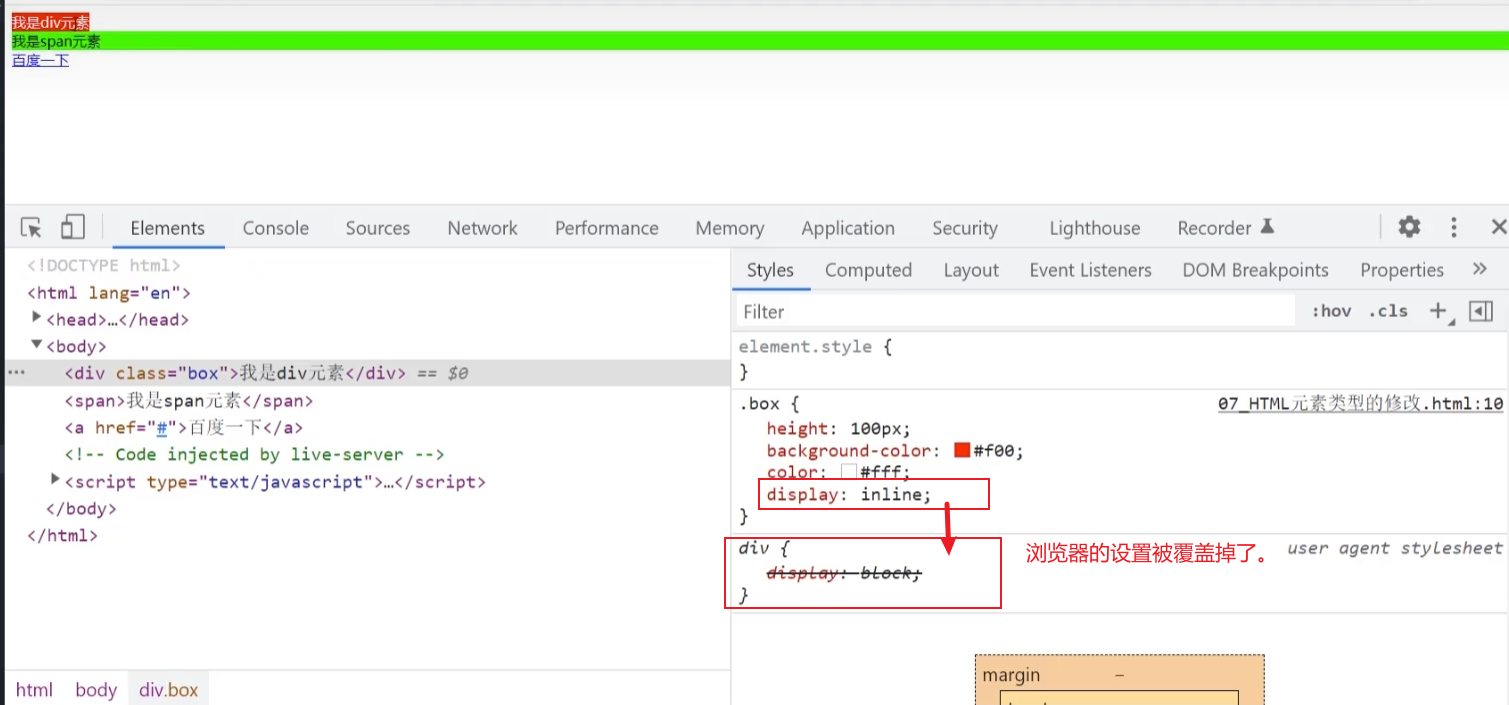
Task: Select the div class box DOM row
Action: (368, 373)
